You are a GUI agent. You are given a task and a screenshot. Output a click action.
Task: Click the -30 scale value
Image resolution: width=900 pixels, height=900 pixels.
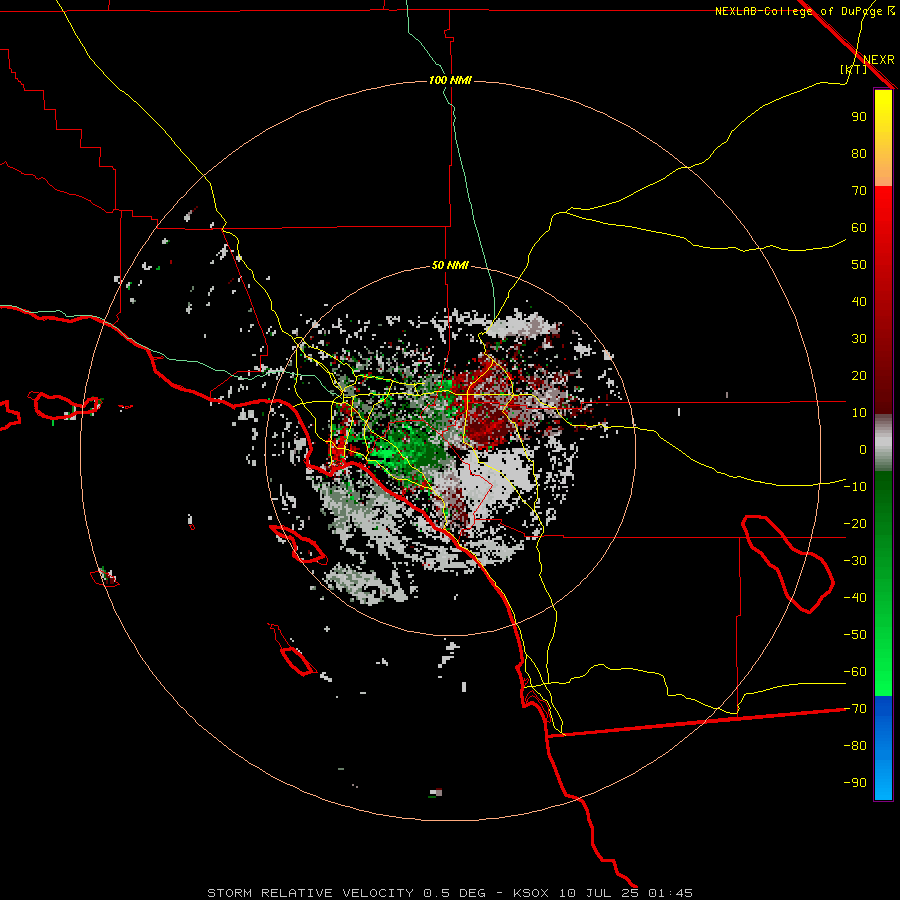855,561
